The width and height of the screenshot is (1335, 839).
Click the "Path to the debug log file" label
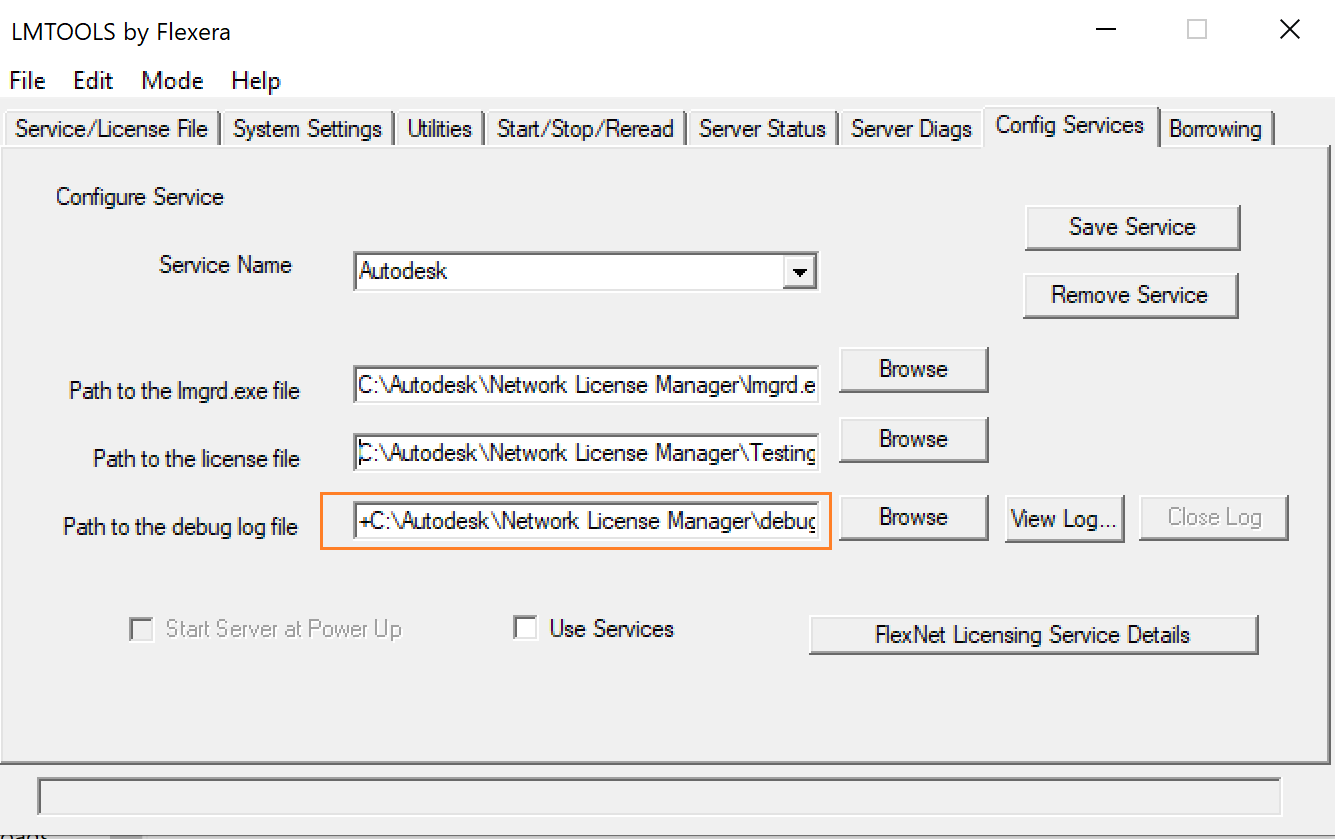[181, 527]
